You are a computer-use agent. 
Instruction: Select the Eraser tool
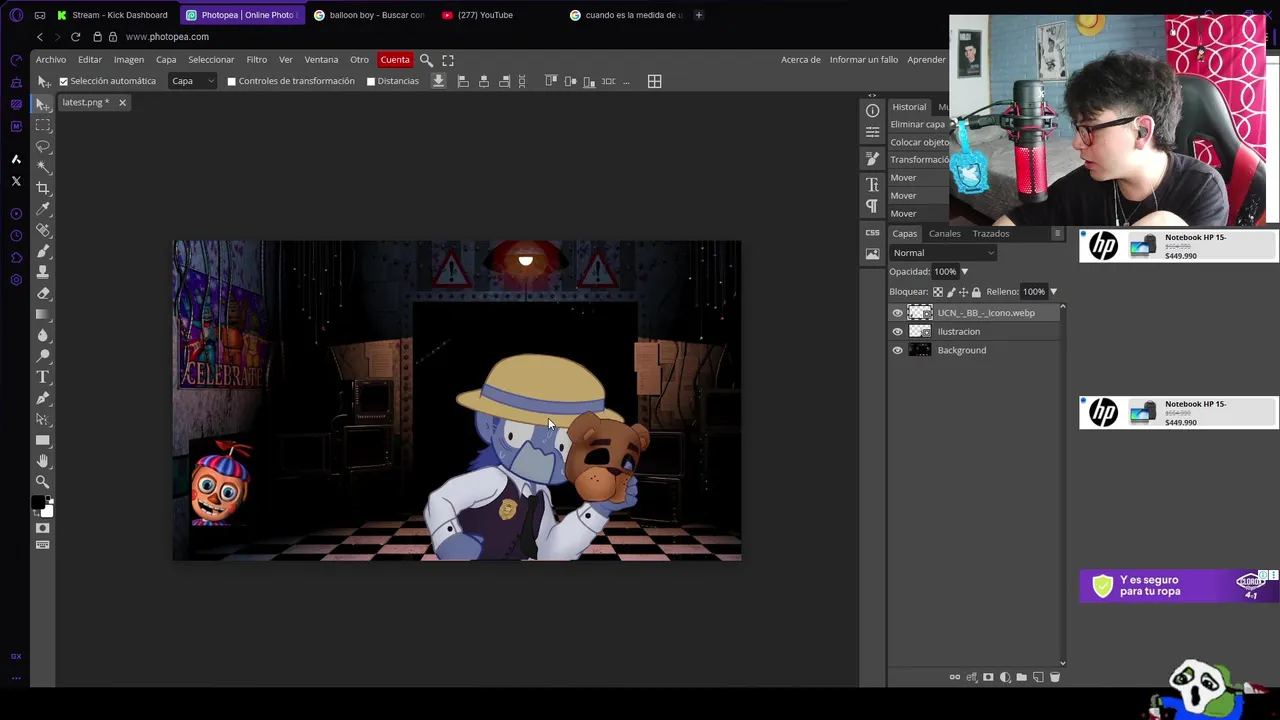tap(43, 293)
